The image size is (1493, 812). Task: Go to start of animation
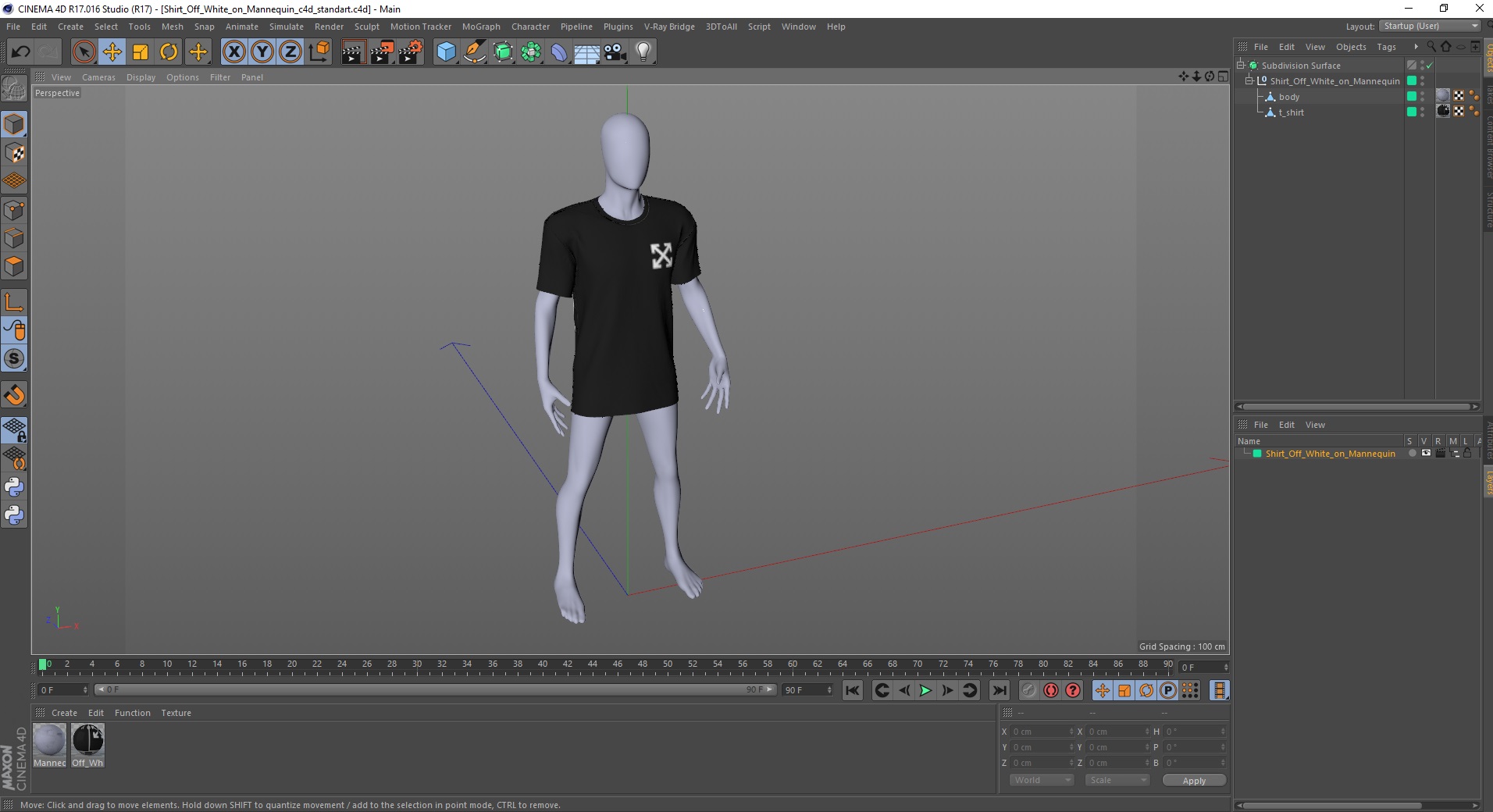click(853, 690)
